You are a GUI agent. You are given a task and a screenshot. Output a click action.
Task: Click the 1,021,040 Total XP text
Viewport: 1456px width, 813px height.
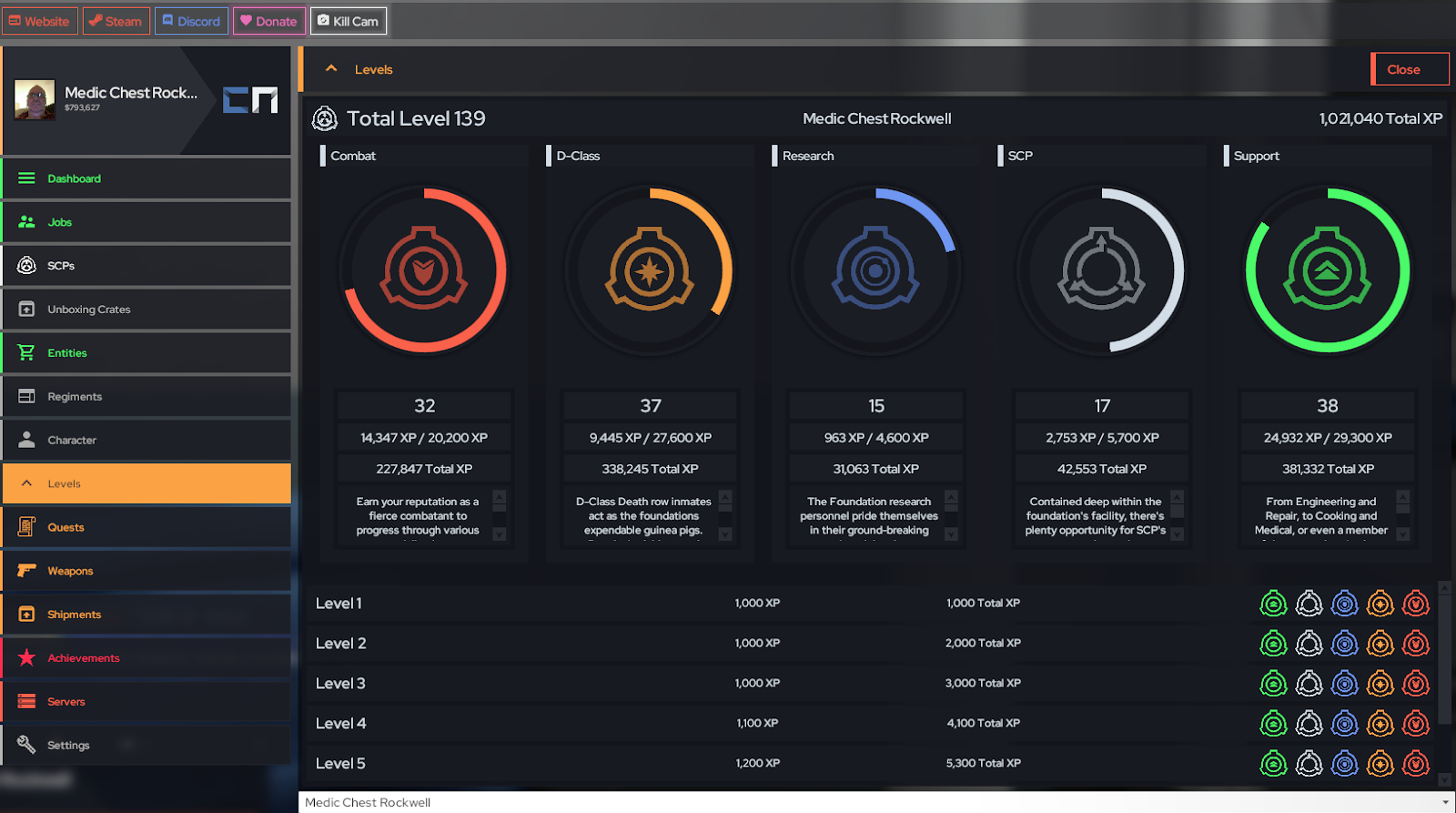pos(1380,118)
